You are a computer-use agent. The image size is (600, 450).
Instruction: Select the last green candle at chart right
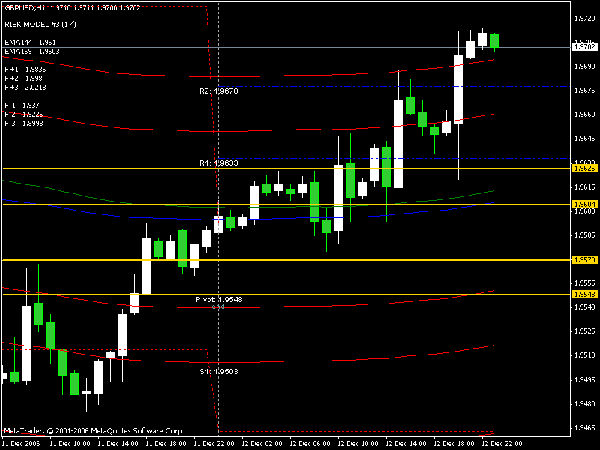[494, 41]
